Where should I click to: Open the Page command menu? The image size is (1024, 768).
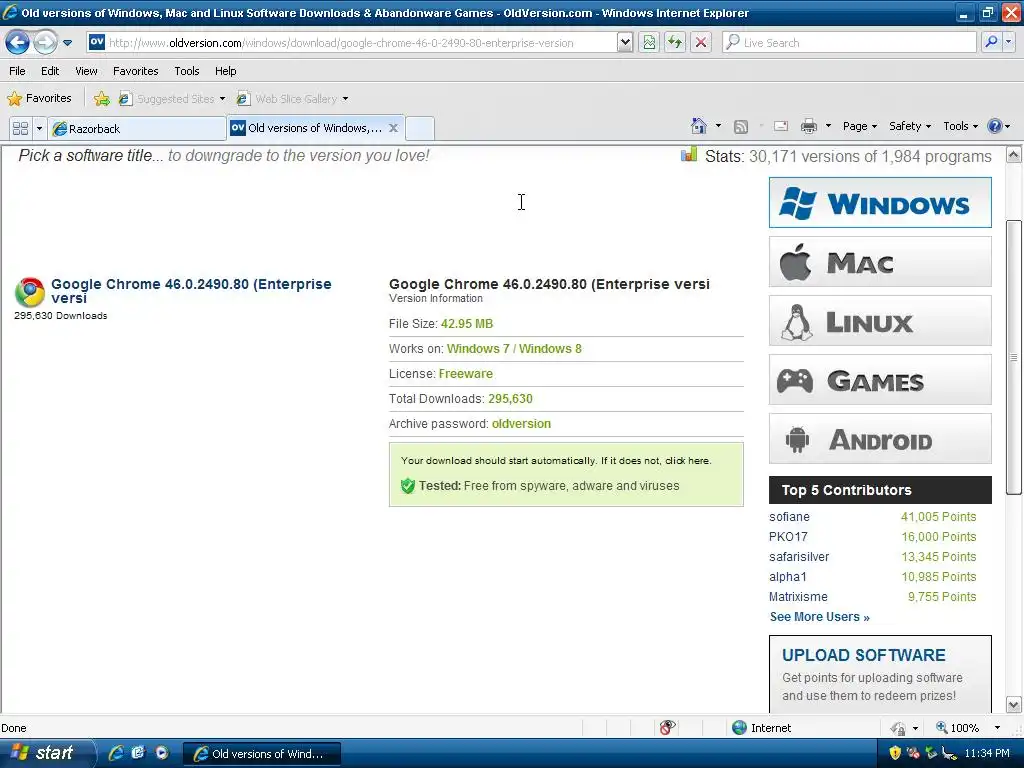pyautogui.click(x=859, y=126)
